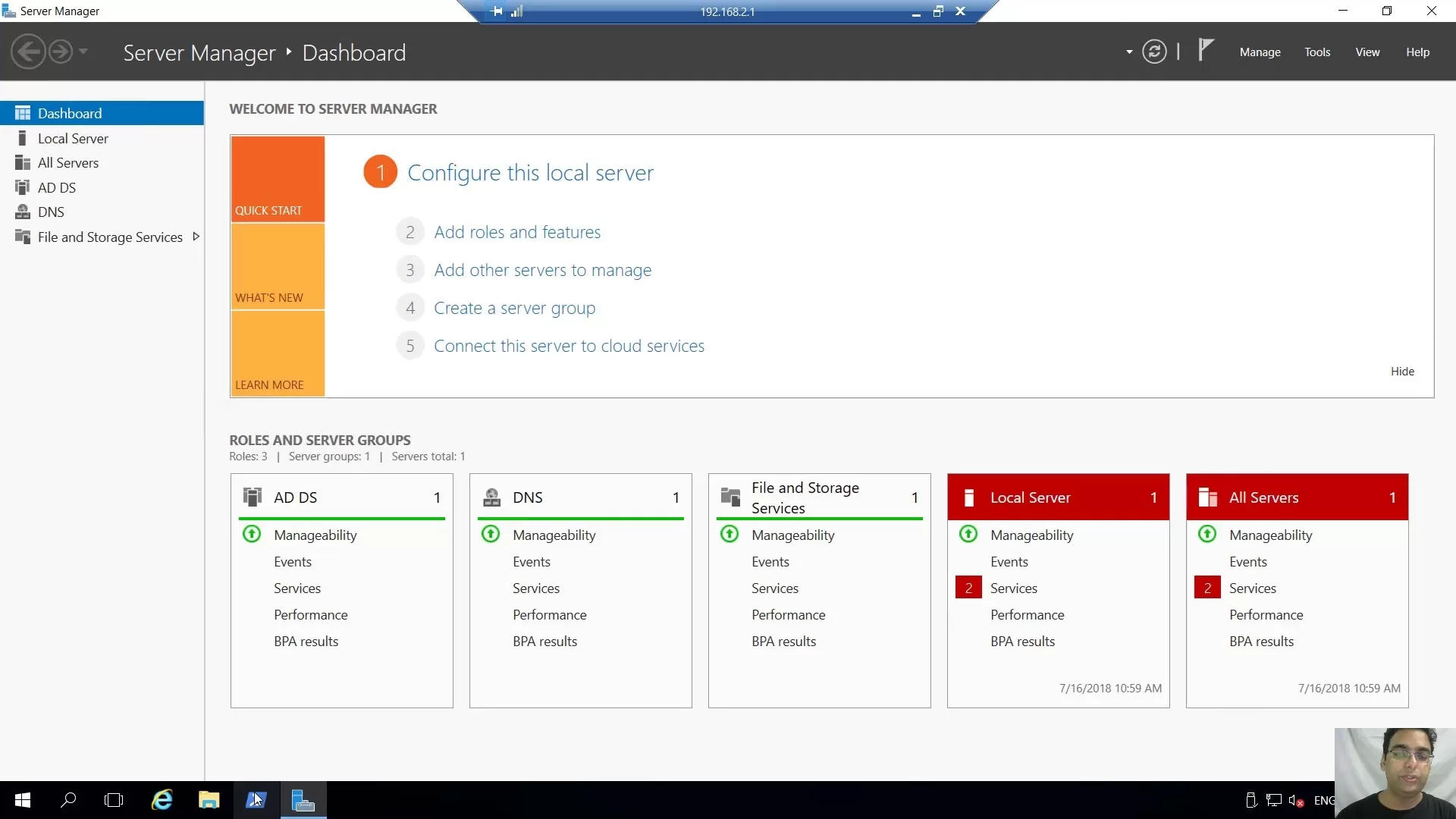Click the red Services count badge in Local Server tile
This screenshot has height=819, width=1456.
tap(968, 588)
